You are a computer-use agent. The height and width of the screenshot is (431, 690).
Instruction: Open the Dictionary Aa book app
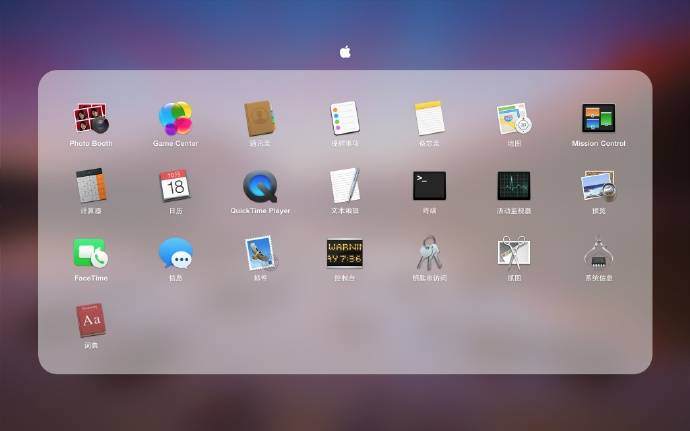[91, 320]
